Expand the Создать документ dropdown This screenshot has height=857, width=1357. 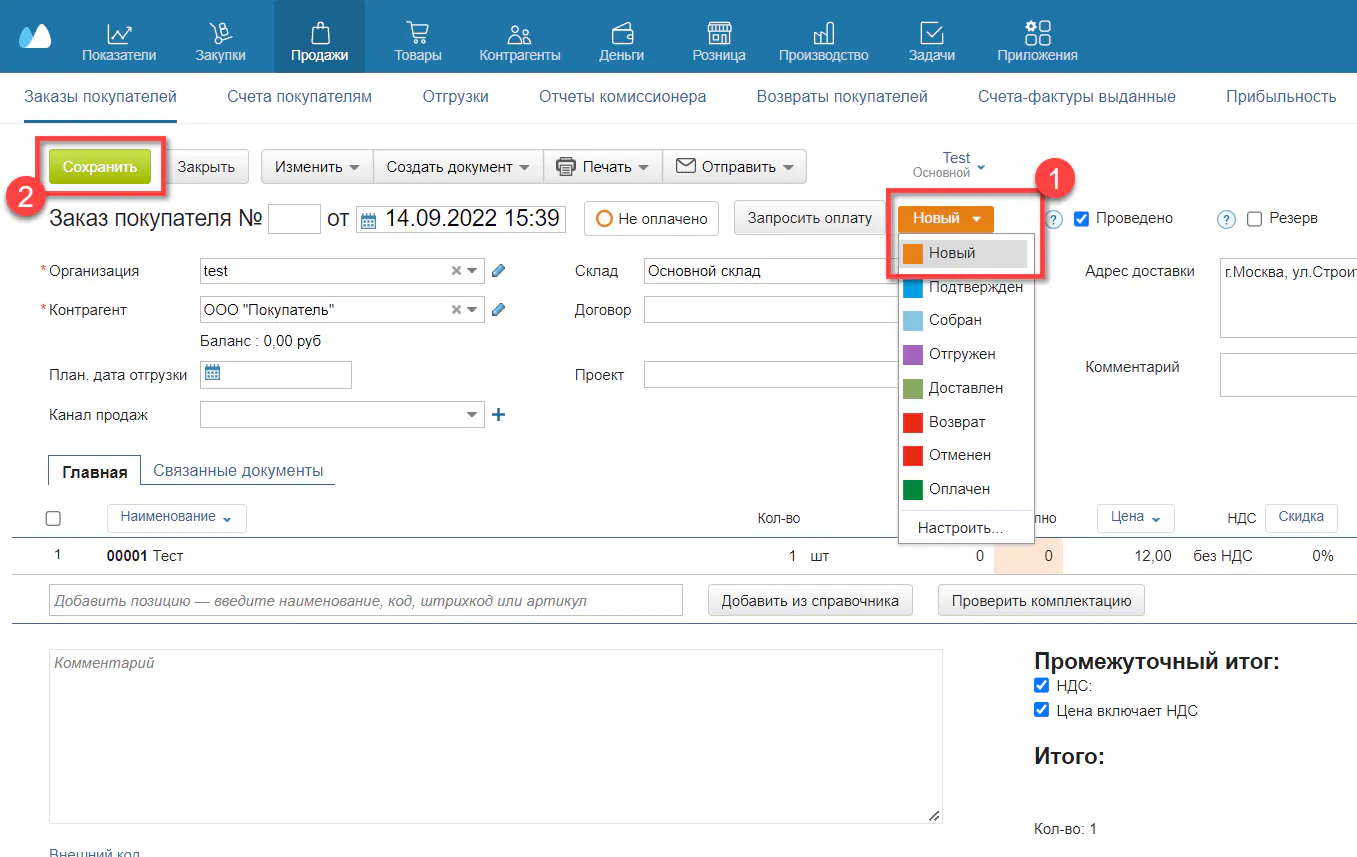click(458, 167)
